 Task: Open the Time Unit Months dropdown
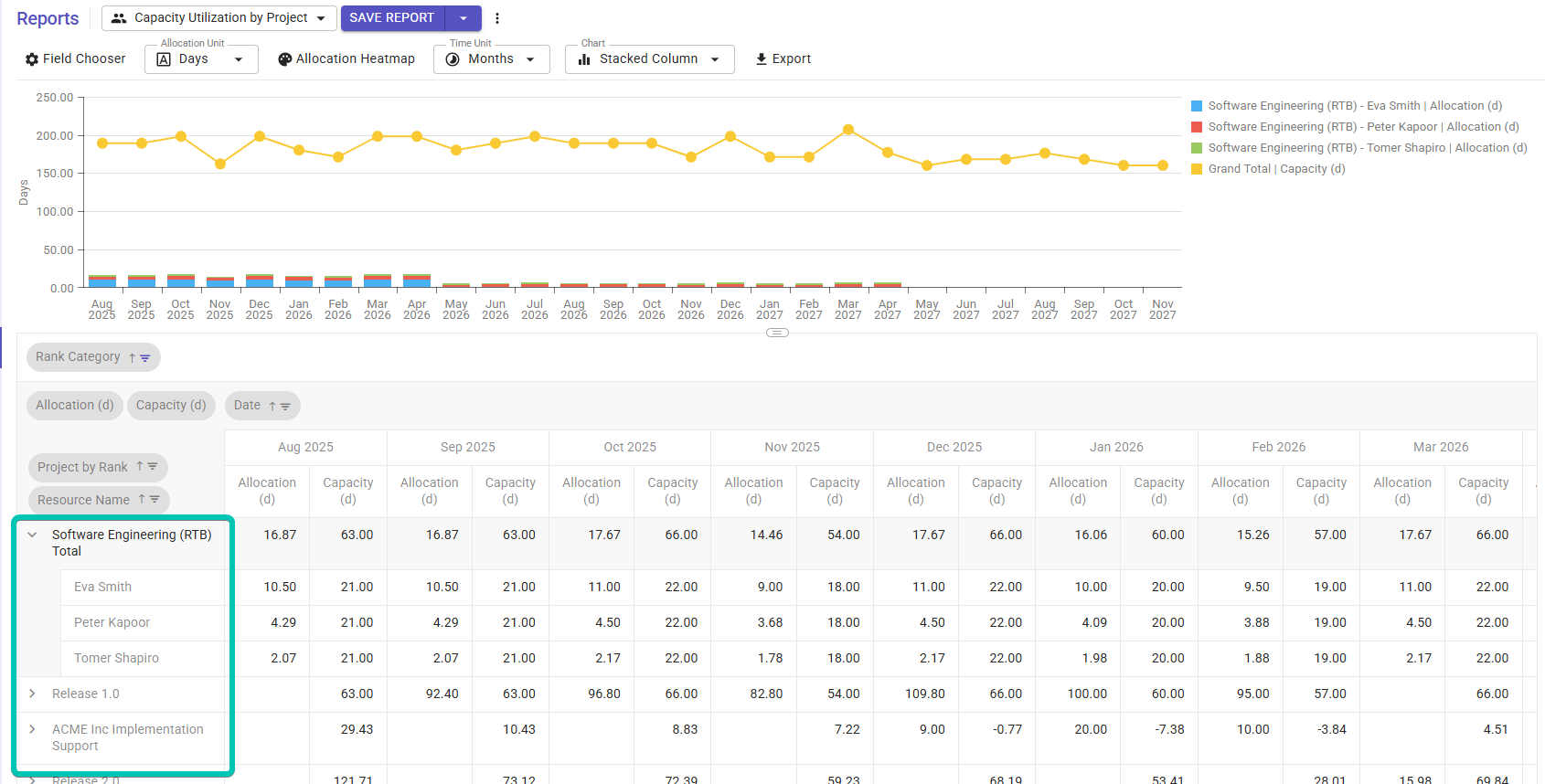[x=491, y=59]
